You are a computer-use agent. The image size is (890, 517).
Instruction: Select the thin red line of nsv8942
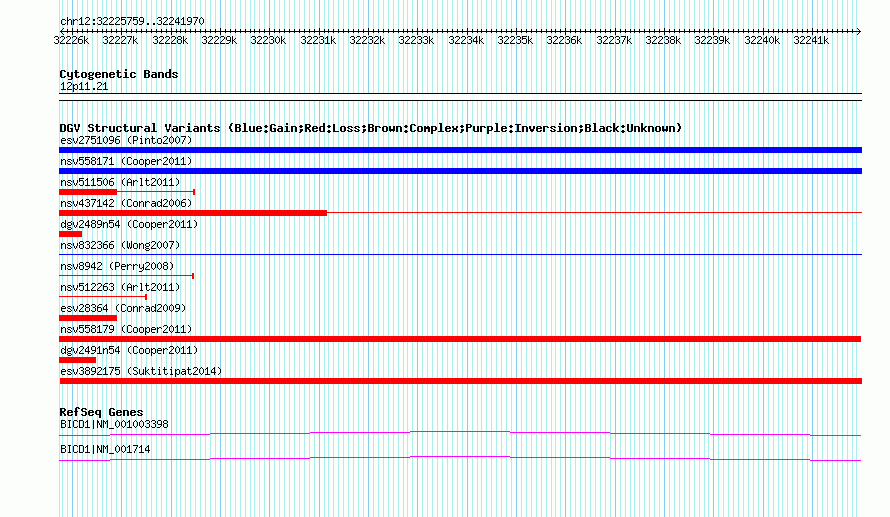(127, 276)
